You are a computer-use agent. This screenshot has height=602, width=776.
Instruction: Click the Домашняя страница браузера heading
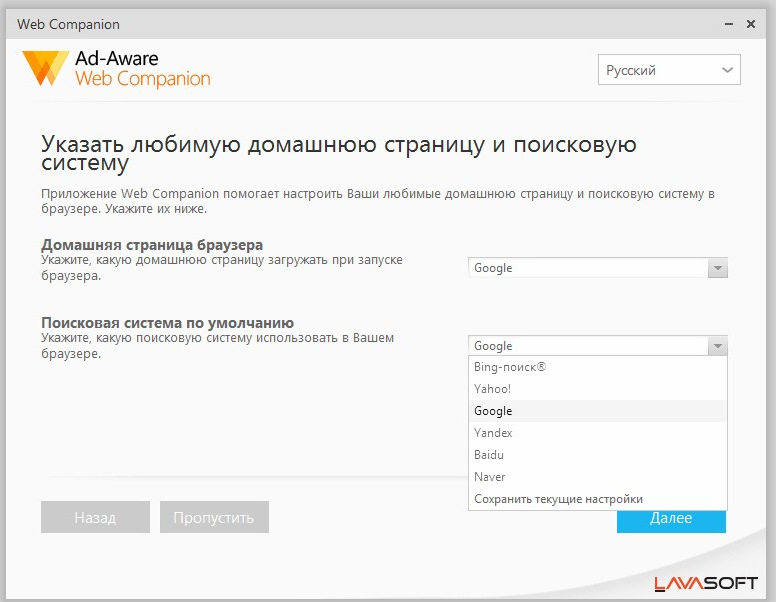(x=152, y=245)
